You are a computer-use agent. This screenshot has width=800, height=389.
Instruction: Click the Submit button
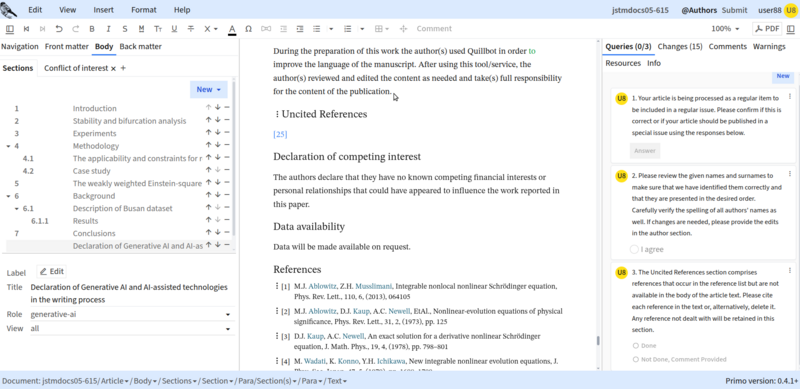734,10
